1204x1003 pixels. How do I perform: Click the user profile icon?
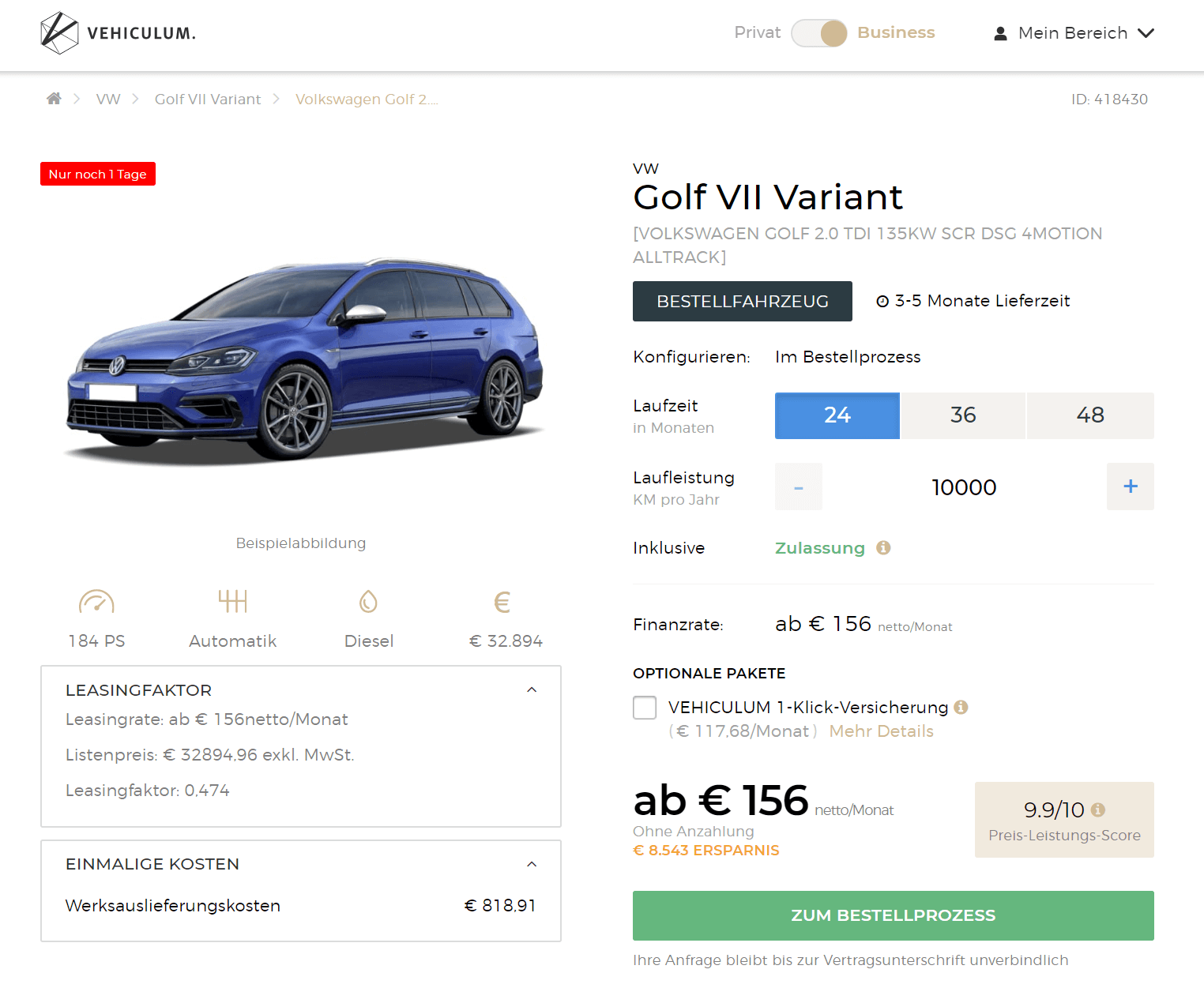1000,33
